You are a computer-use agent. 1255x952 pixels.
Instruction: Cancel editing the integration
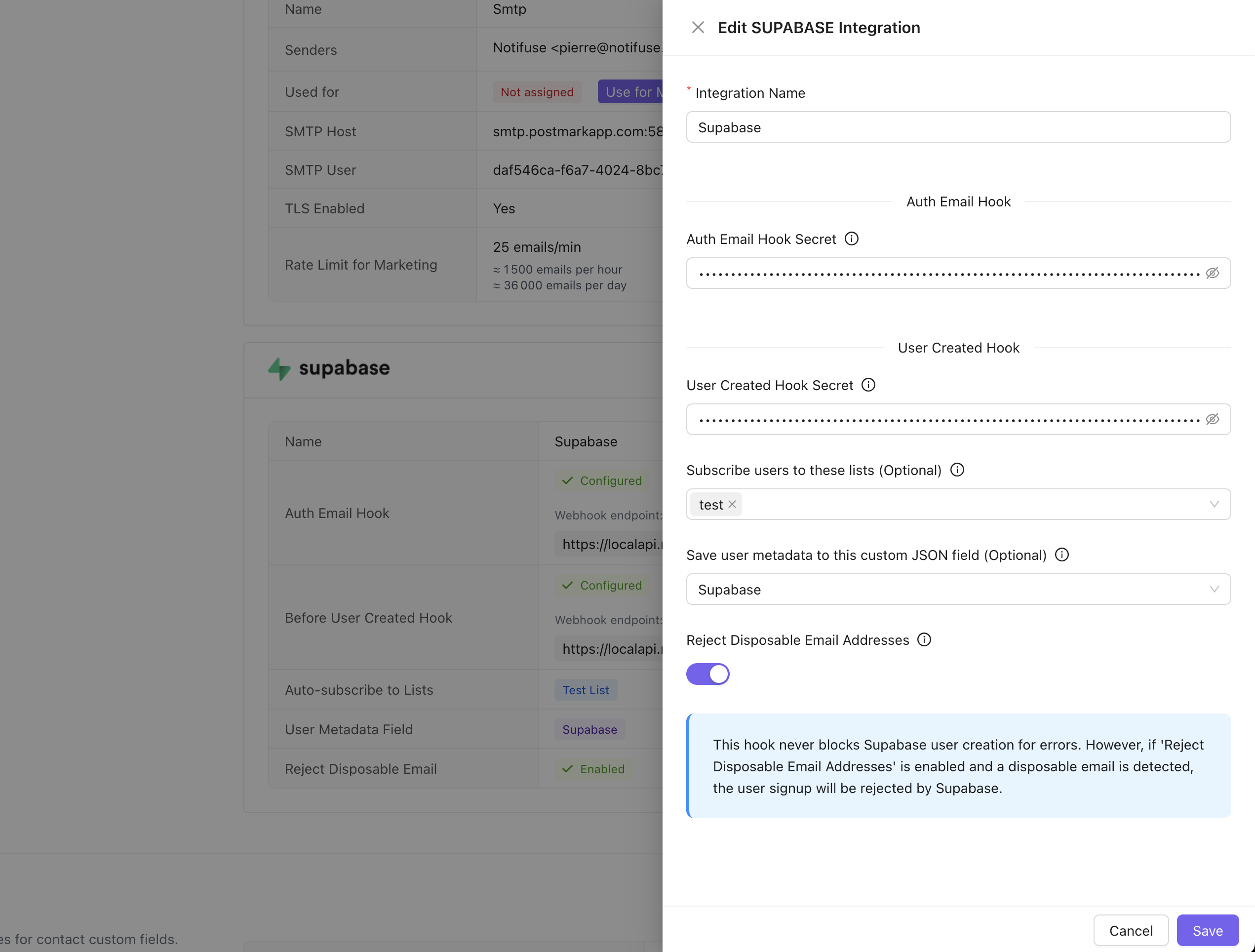click(x=1131, y=930)
